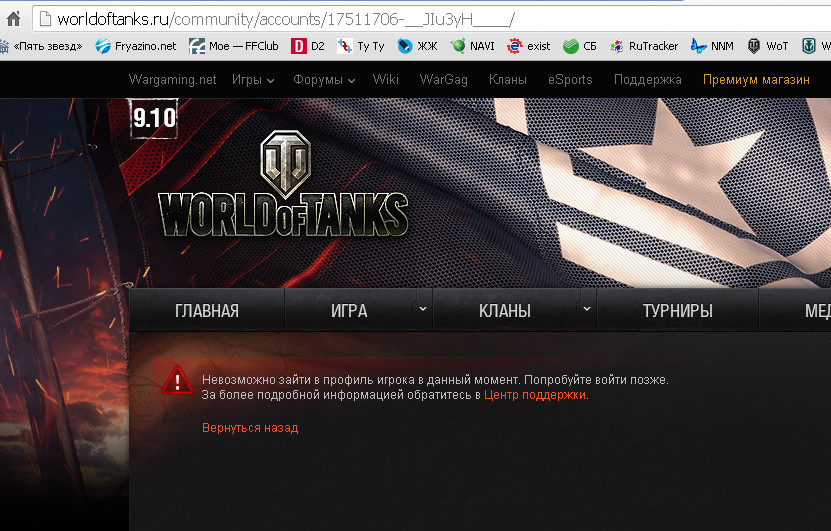The height and width of the screenshot is (531, 831).
Task: Select the ТУРНИРЫ navigation tab
Action: pos(678,311)
